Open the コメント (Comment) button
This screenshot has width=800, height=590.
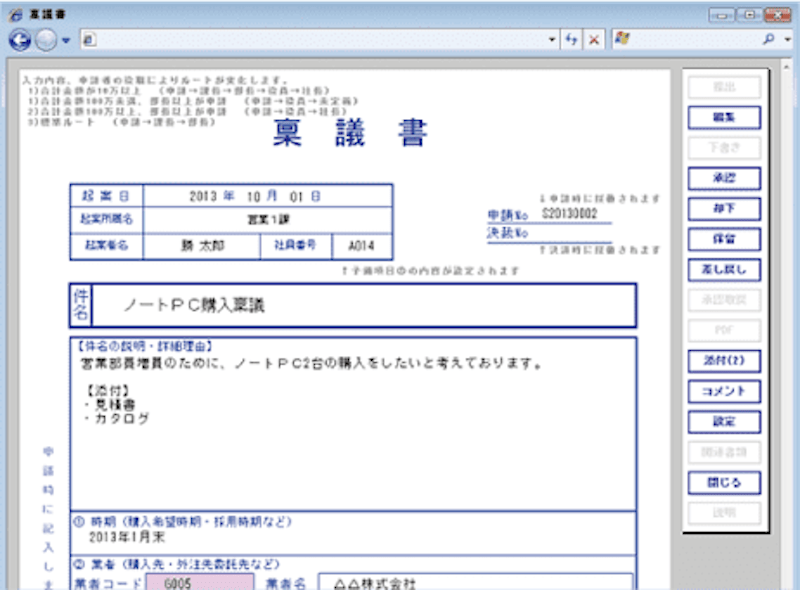724,391
